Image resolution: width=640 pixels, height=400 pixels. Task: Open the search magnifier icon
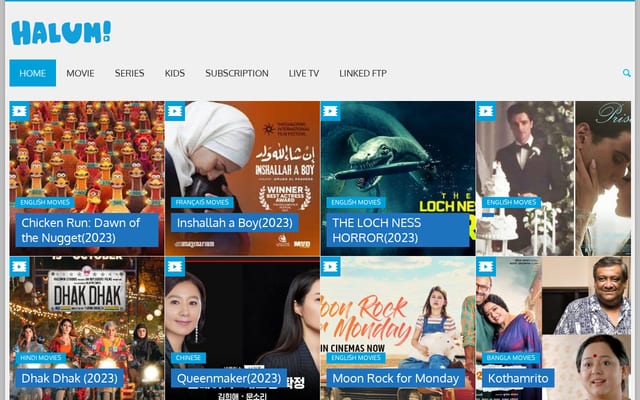(x=626, y=73)
